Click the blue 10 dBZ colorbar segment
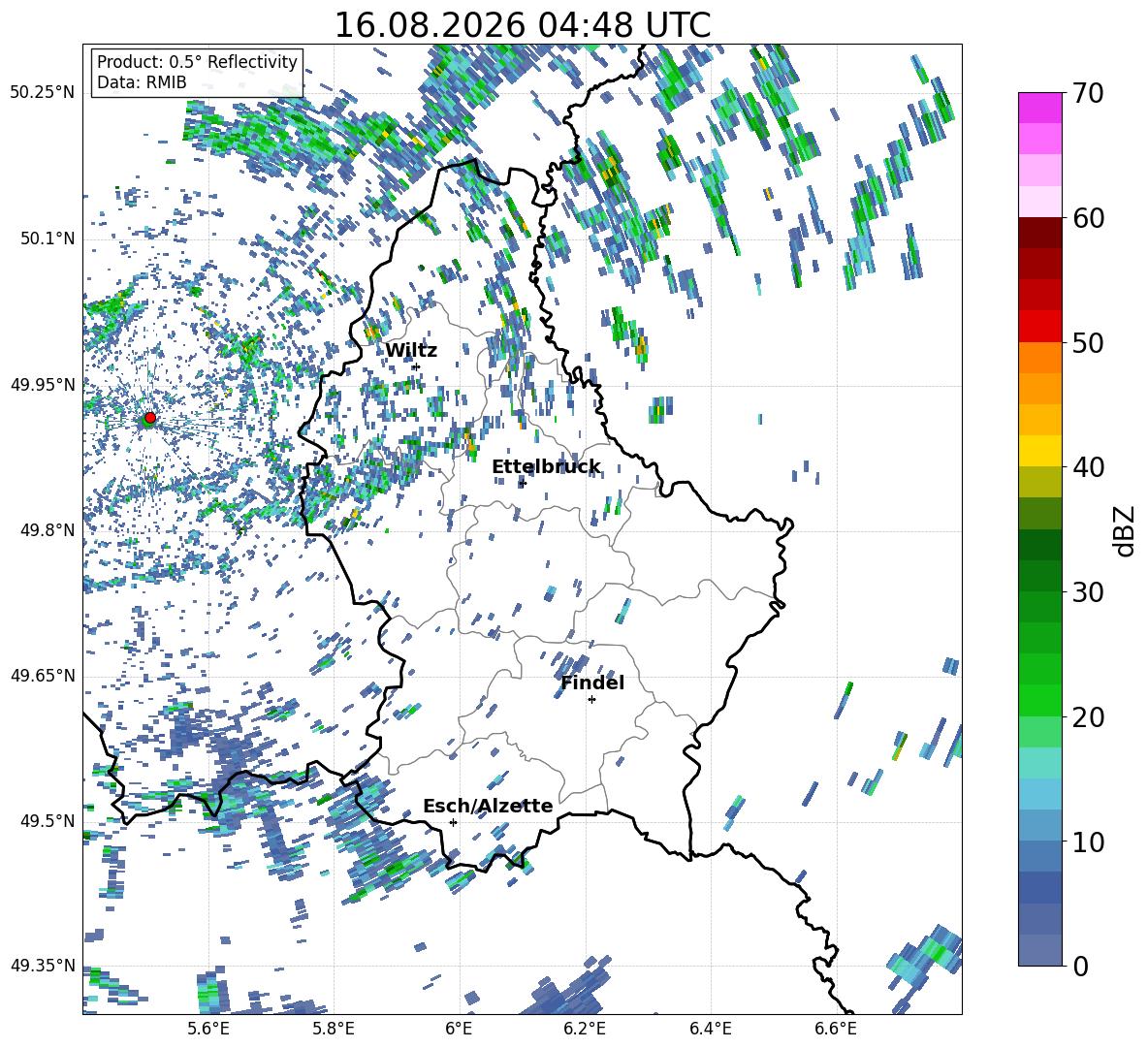Viewport: 1148px width, 1048px height. (1039, 825)
